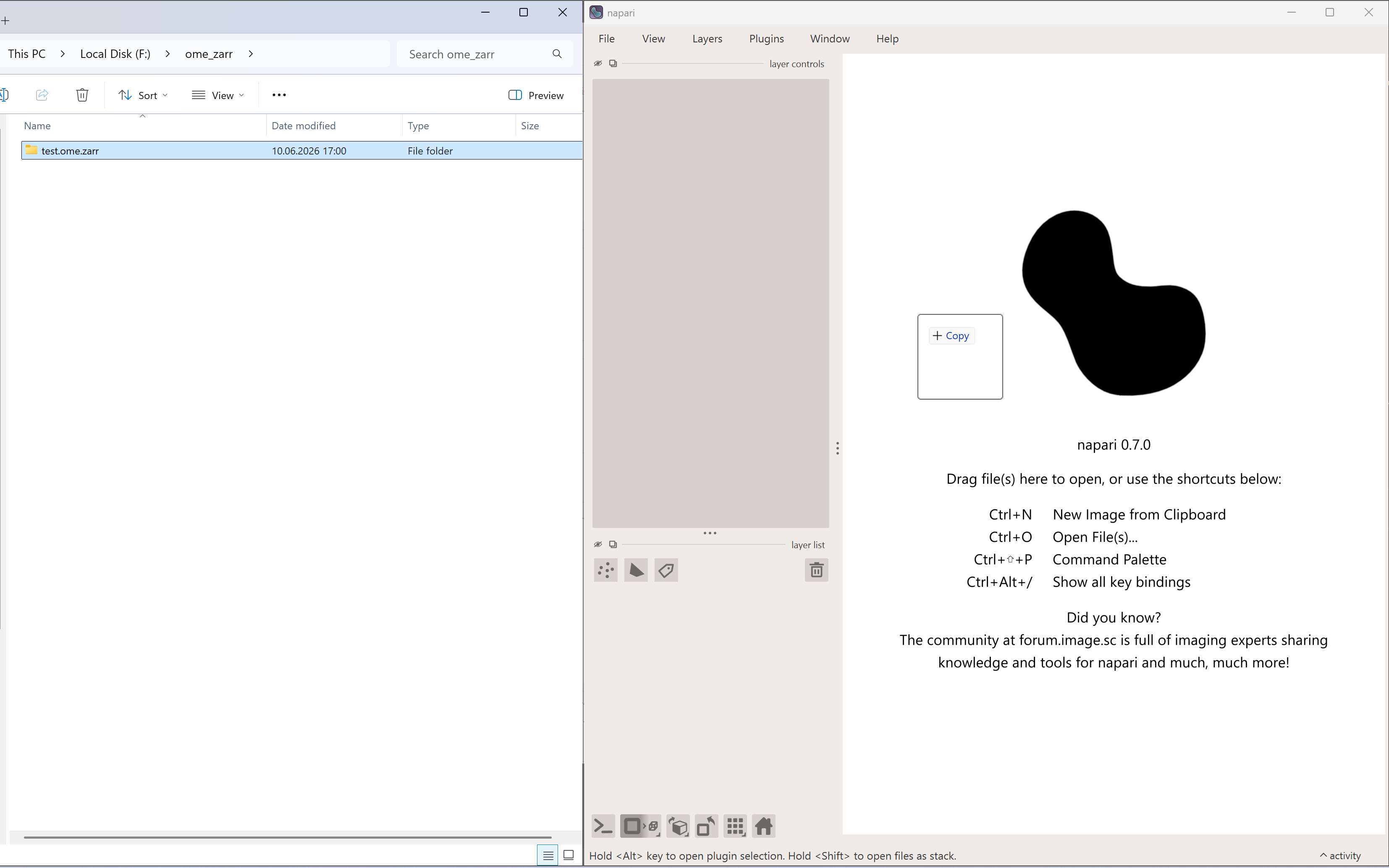
Task: Transpose displayed dimensions
Action: [706, 826]
